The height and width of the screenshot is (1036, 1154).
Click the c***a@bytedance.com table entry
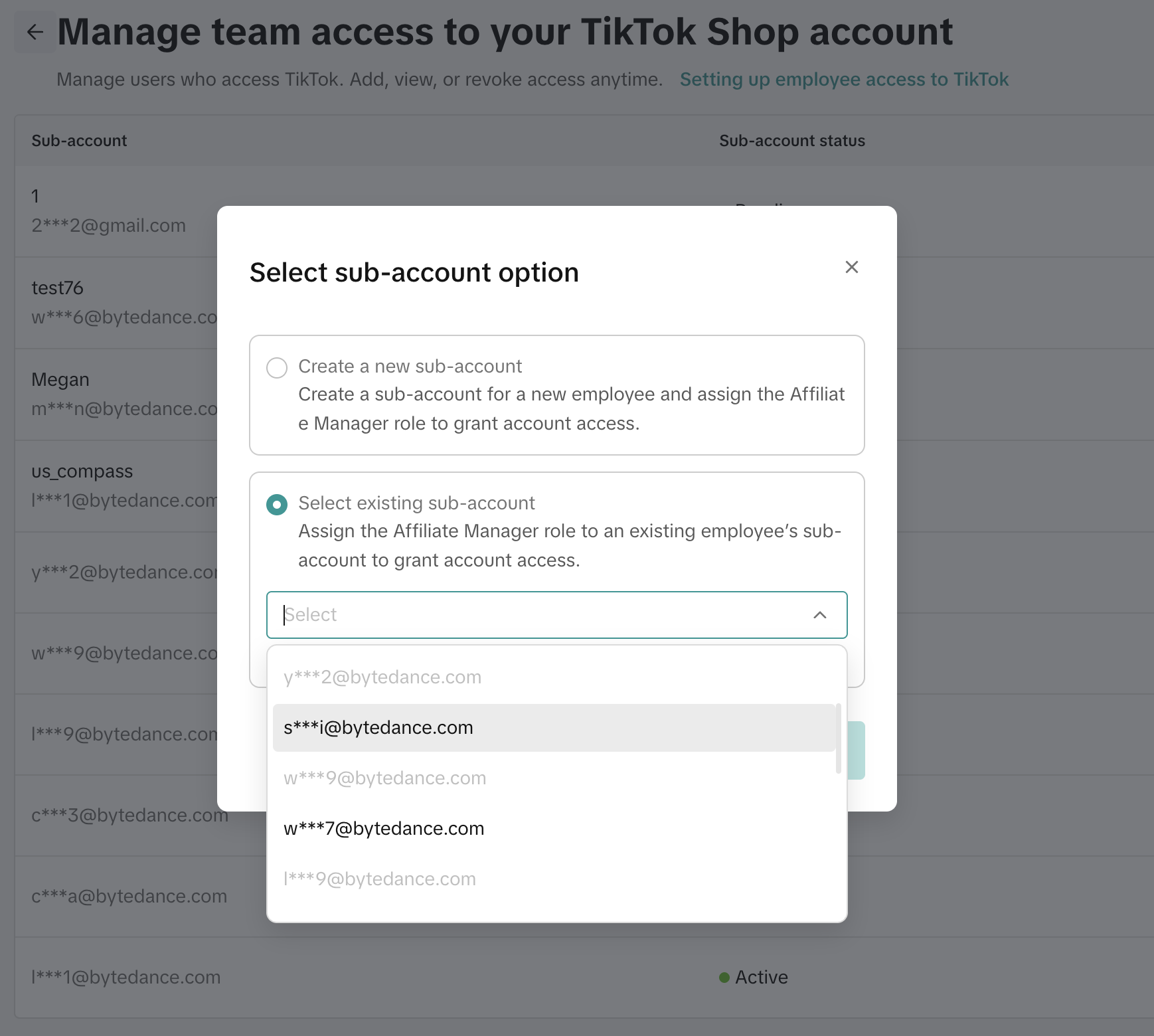coord(129,897)
